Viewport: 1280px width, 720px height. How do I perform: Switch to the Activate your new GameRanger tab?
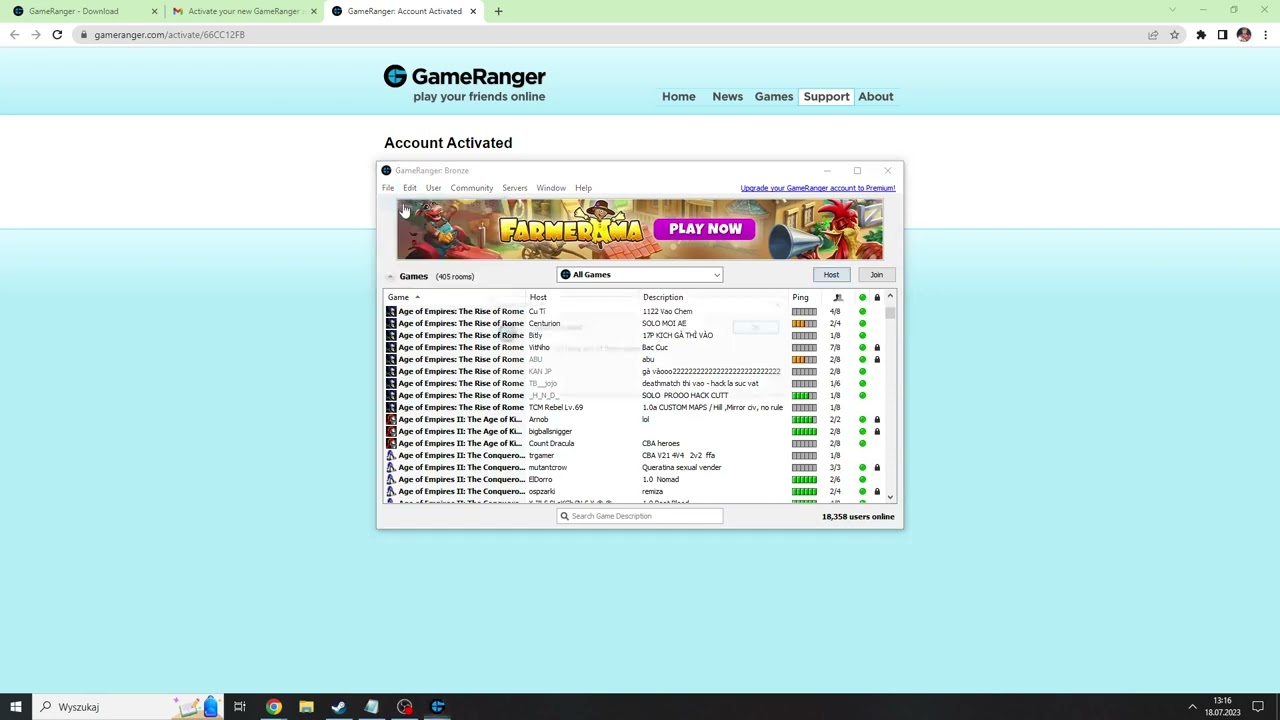coord(243,11)
